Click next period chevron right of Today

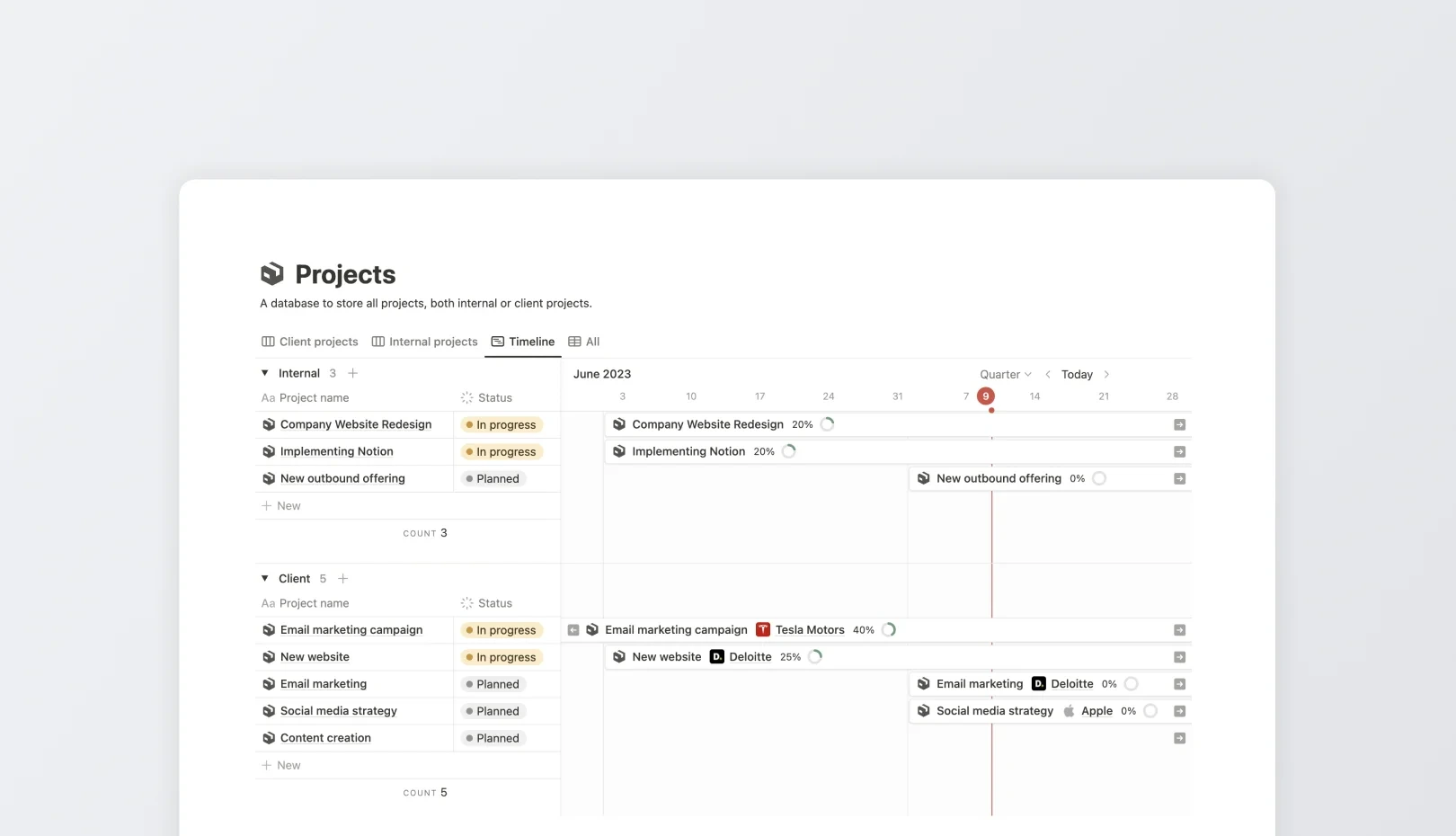pyautogui.click(x=1106, y=375)
